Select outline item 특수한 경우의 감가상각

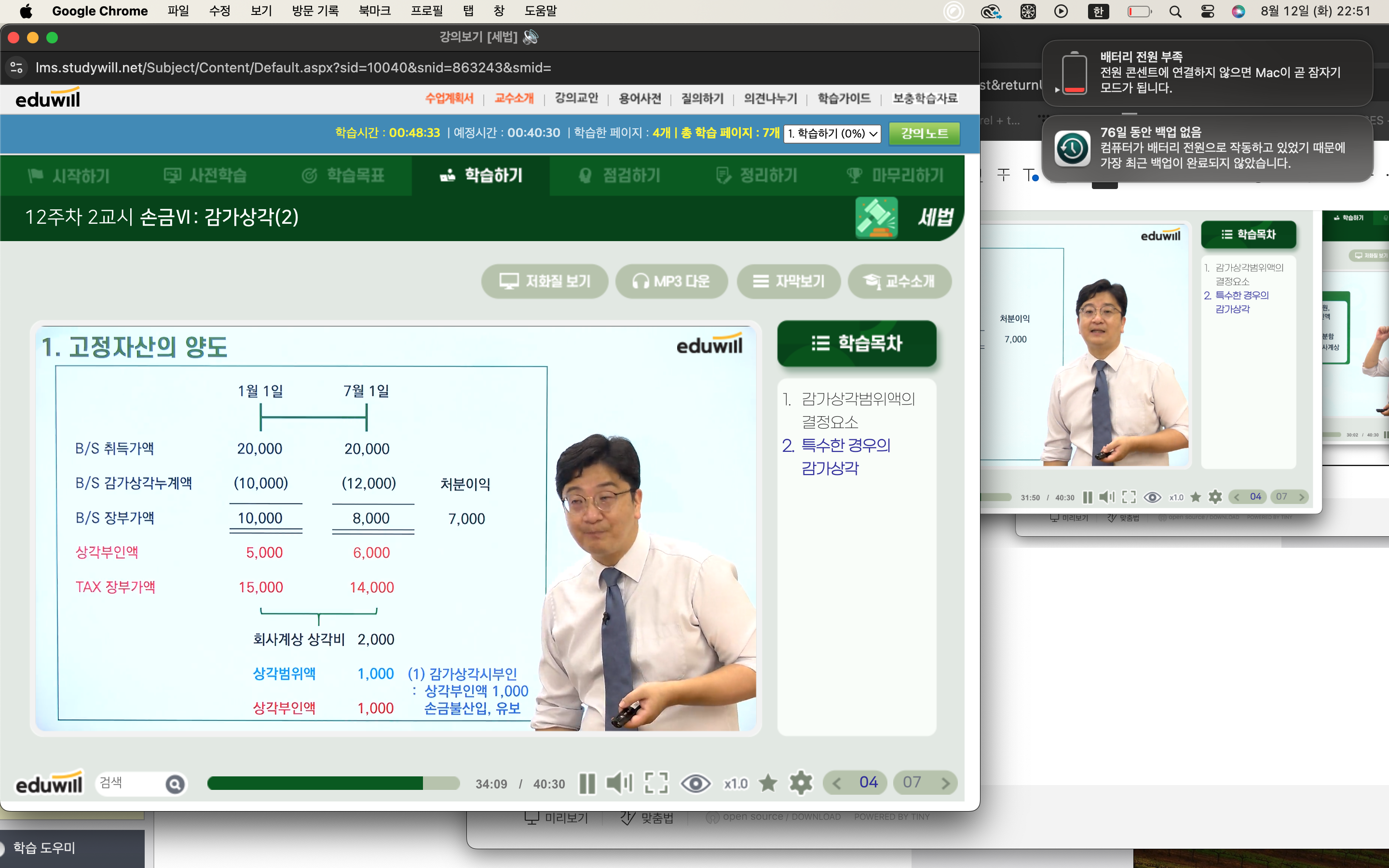(836, 457)
